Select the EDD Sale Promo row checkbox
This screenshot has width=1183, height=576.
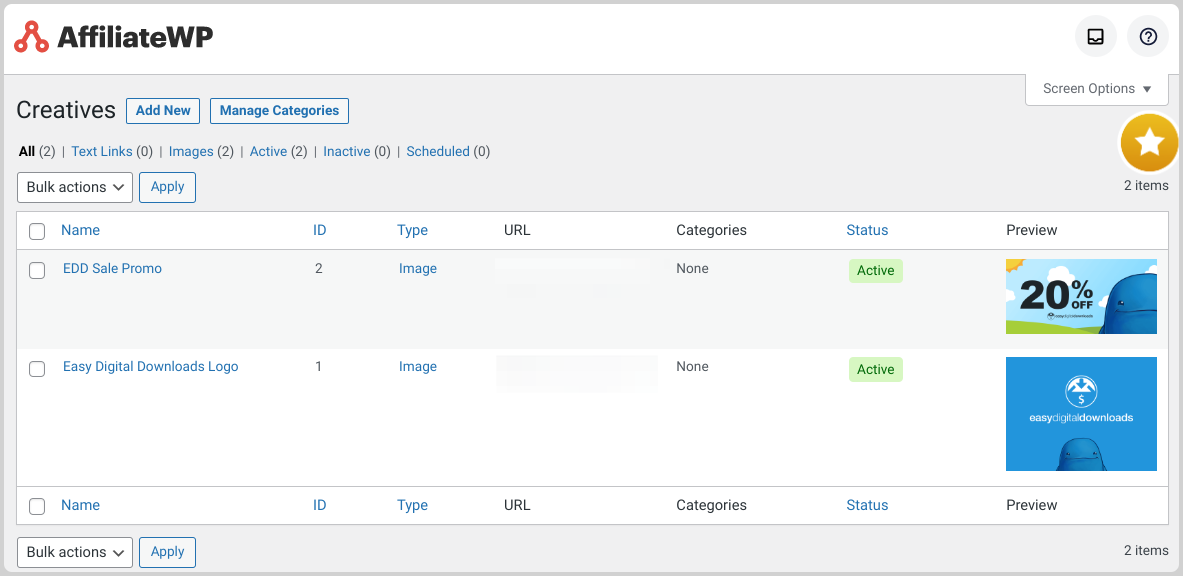pyautogui.click(x=37, y=270)
